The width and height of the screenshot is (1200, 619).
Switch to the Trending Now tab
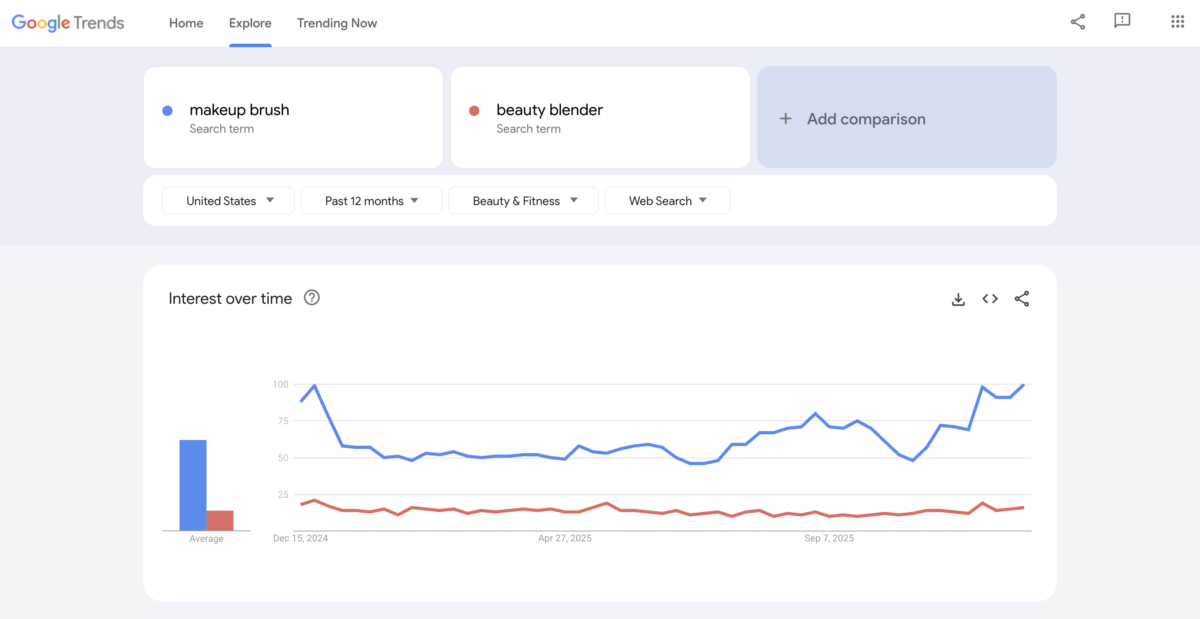pos(337,22)
